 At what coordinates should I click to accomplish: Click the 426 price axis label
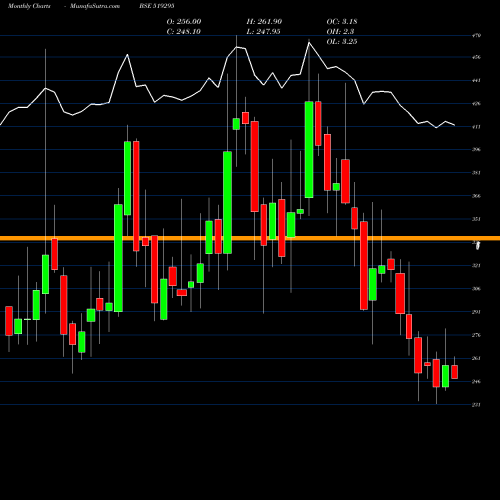476,104
